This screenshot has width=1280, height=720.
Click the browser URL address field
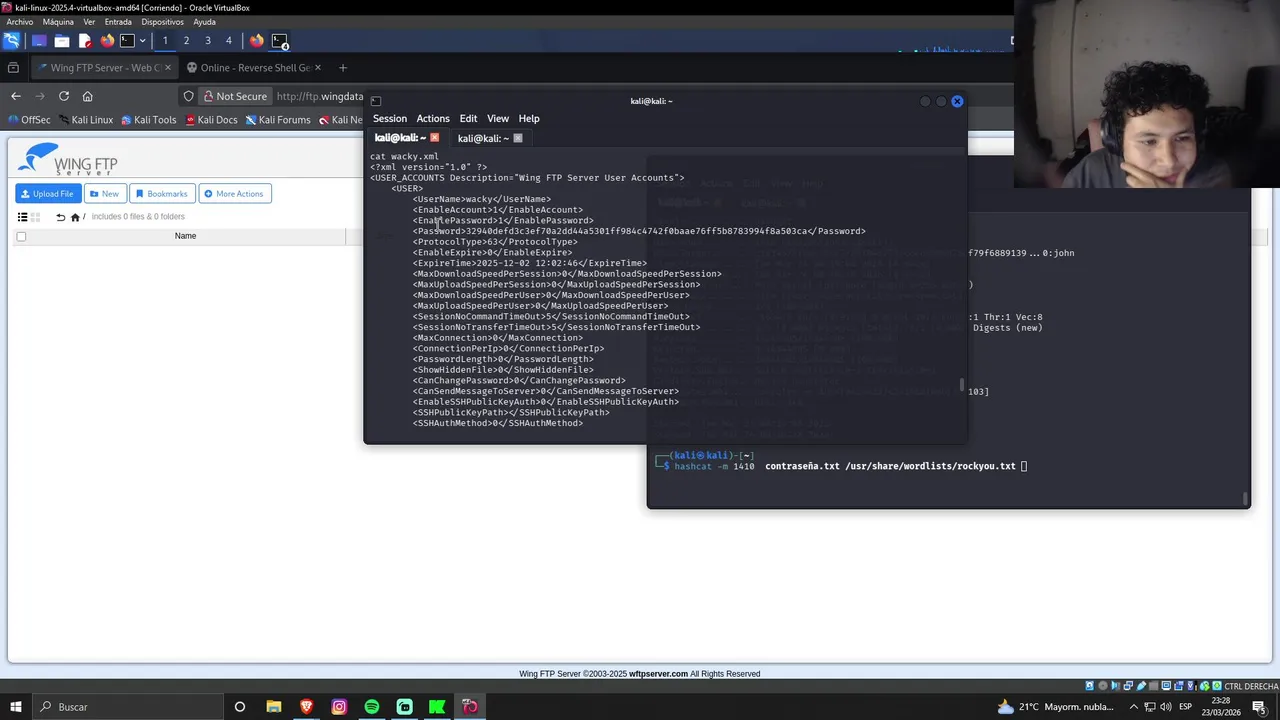[x=320, y=97]
